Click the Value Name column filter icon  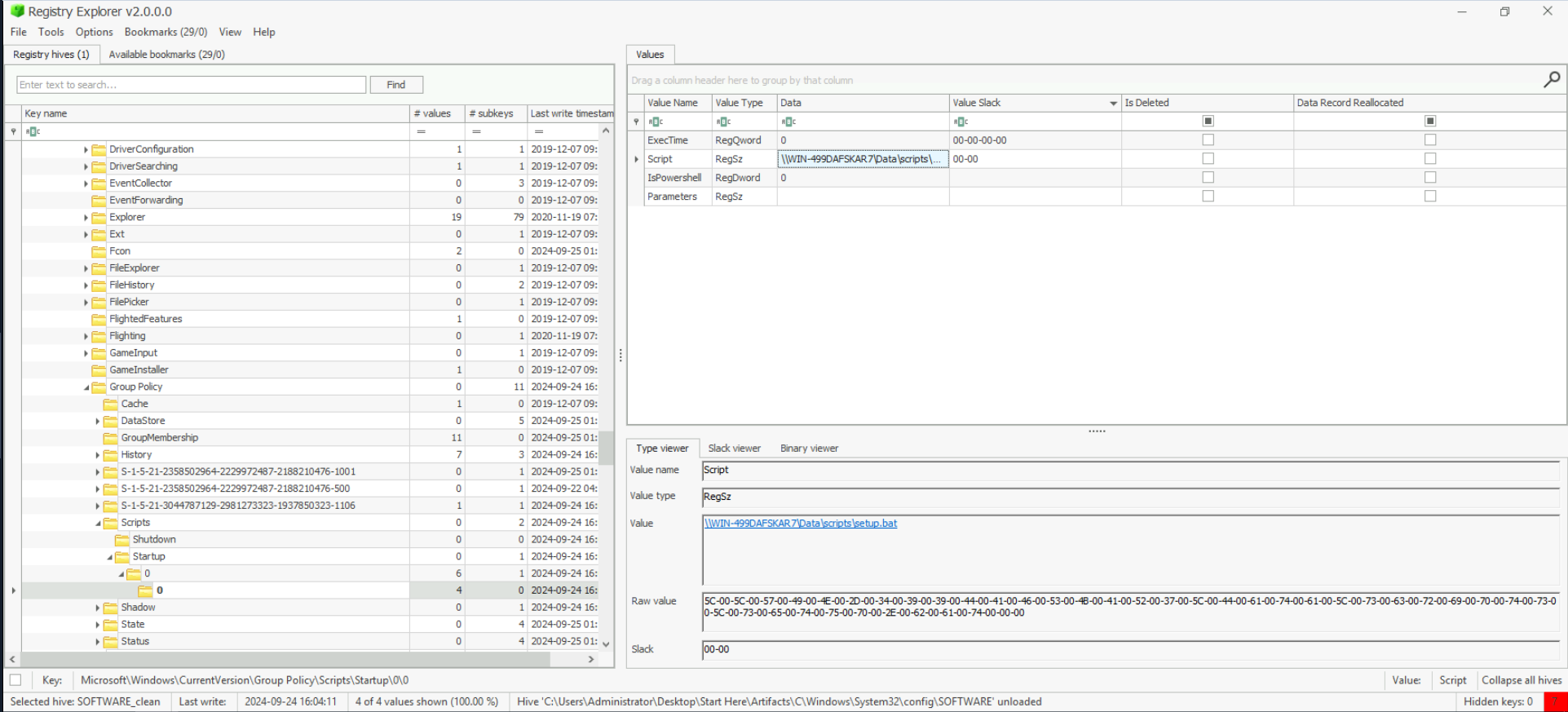[x=656, y=122]
